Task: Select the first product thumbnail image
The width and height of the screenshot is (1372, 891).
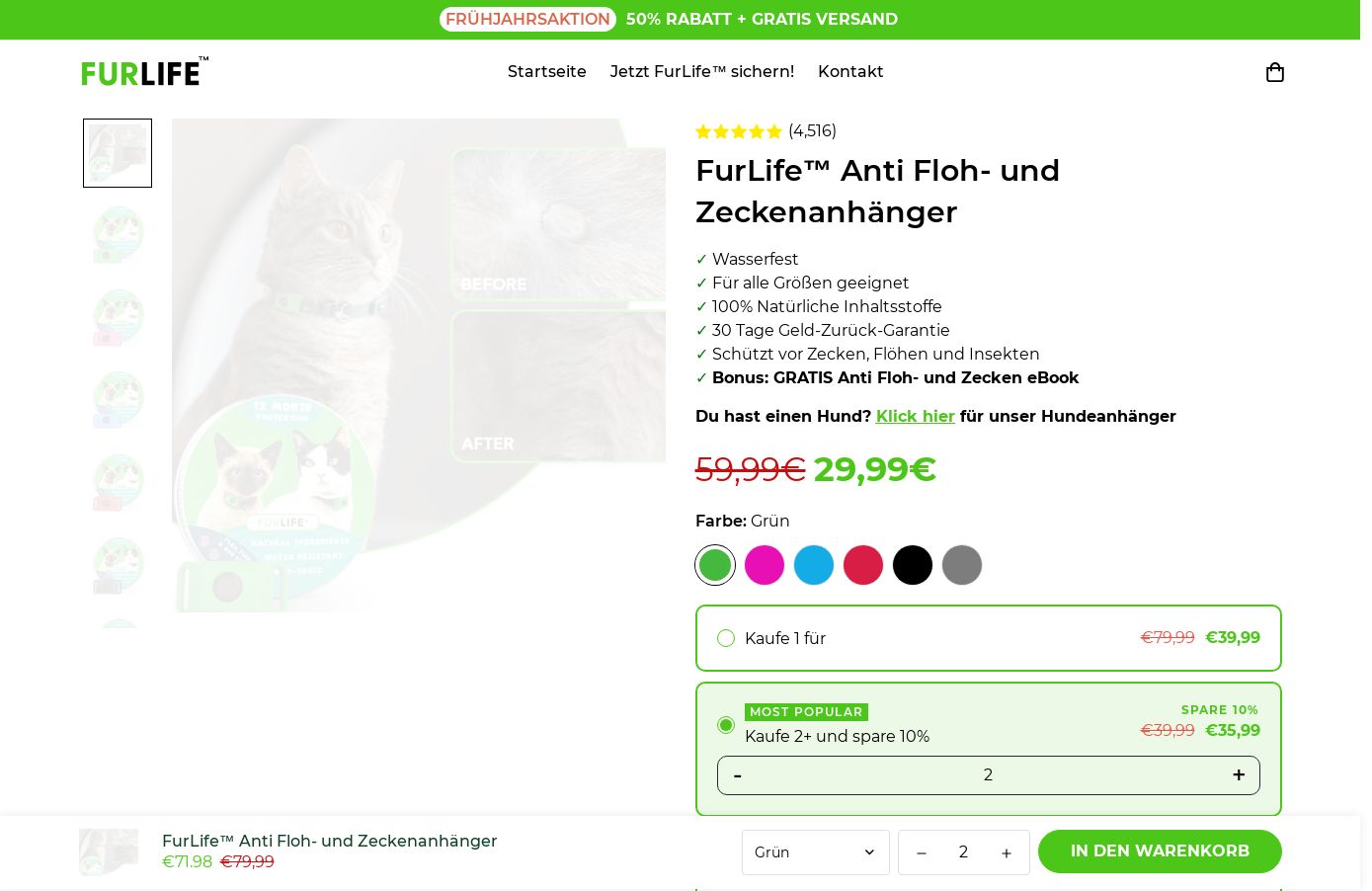Action: pyautogui.click(x=118, y=153)
